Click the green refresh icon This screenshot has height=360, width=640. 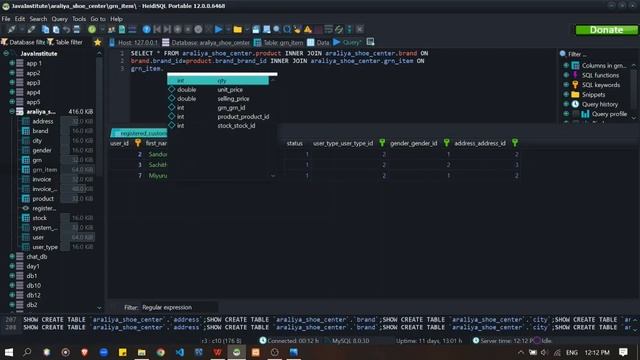click(x=92, y=29)
